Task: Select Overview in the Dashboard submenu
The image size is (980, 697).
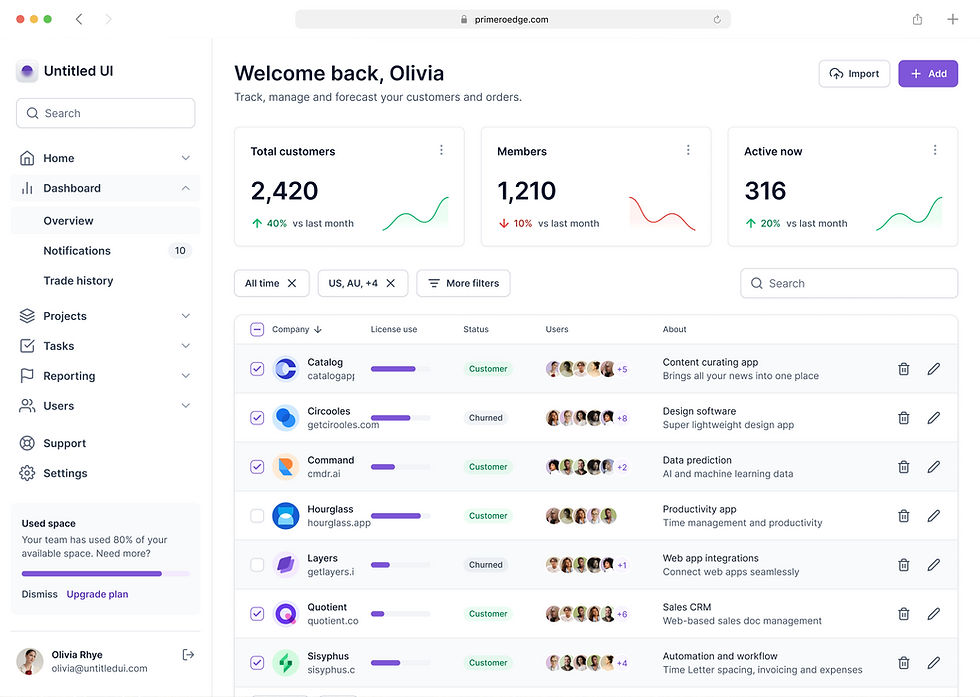Action: [x=106, y=221]
